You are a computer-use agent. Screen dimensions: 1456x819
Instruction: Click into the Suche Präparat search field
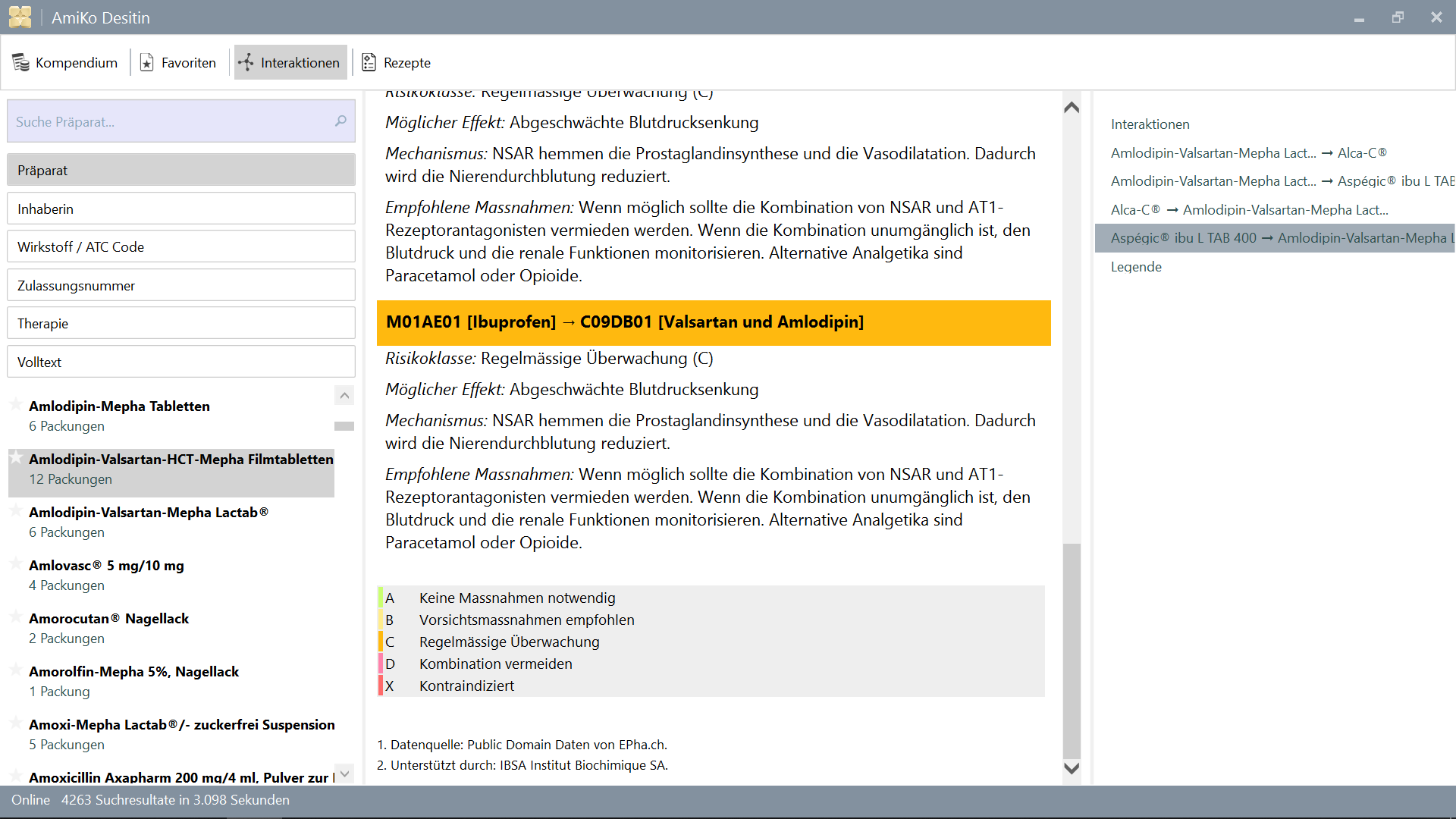[171, 121]
